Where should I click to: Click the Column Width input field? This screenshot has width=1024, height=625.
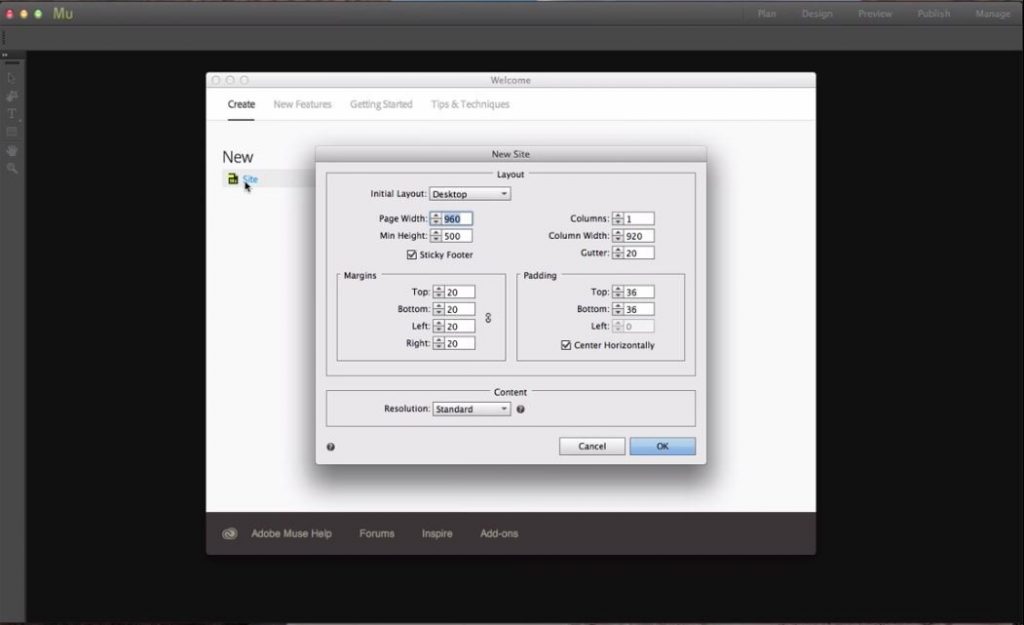(x=639, y=236)
